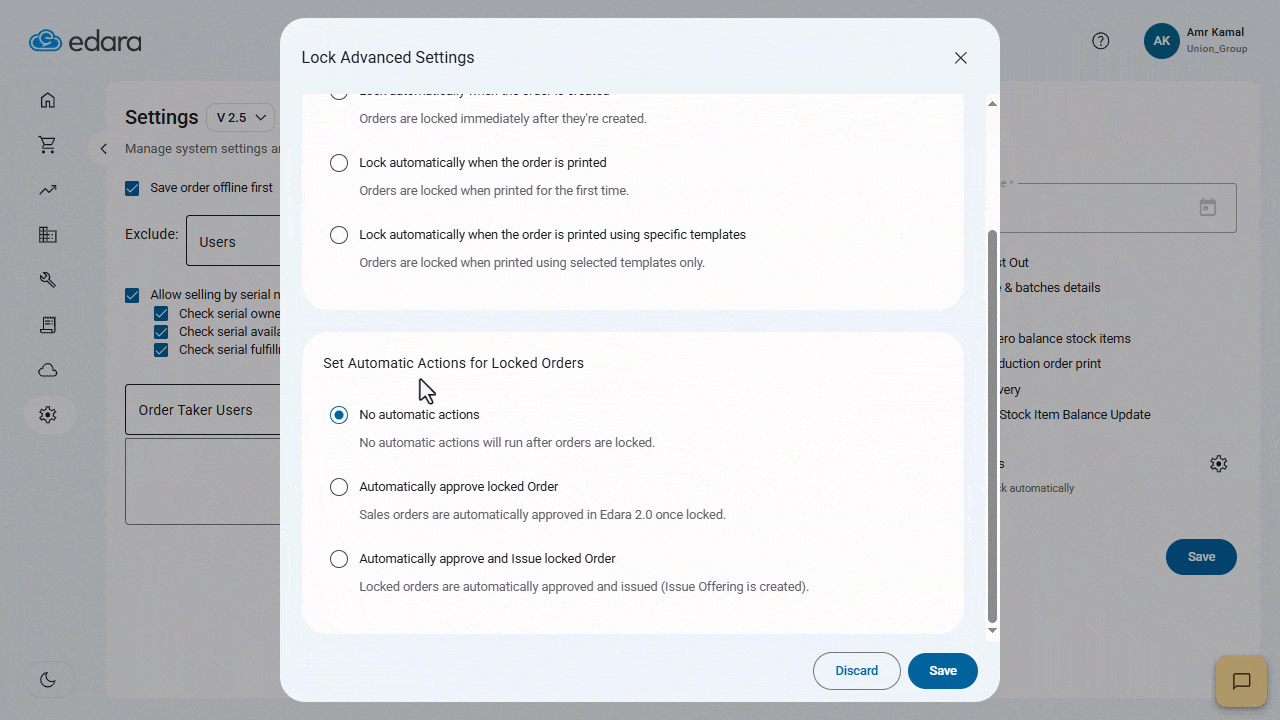Open the V 2.5 version dropdown
Image resolution: width=1280 pixels, height=720 pixels.
tap(240, 117)
